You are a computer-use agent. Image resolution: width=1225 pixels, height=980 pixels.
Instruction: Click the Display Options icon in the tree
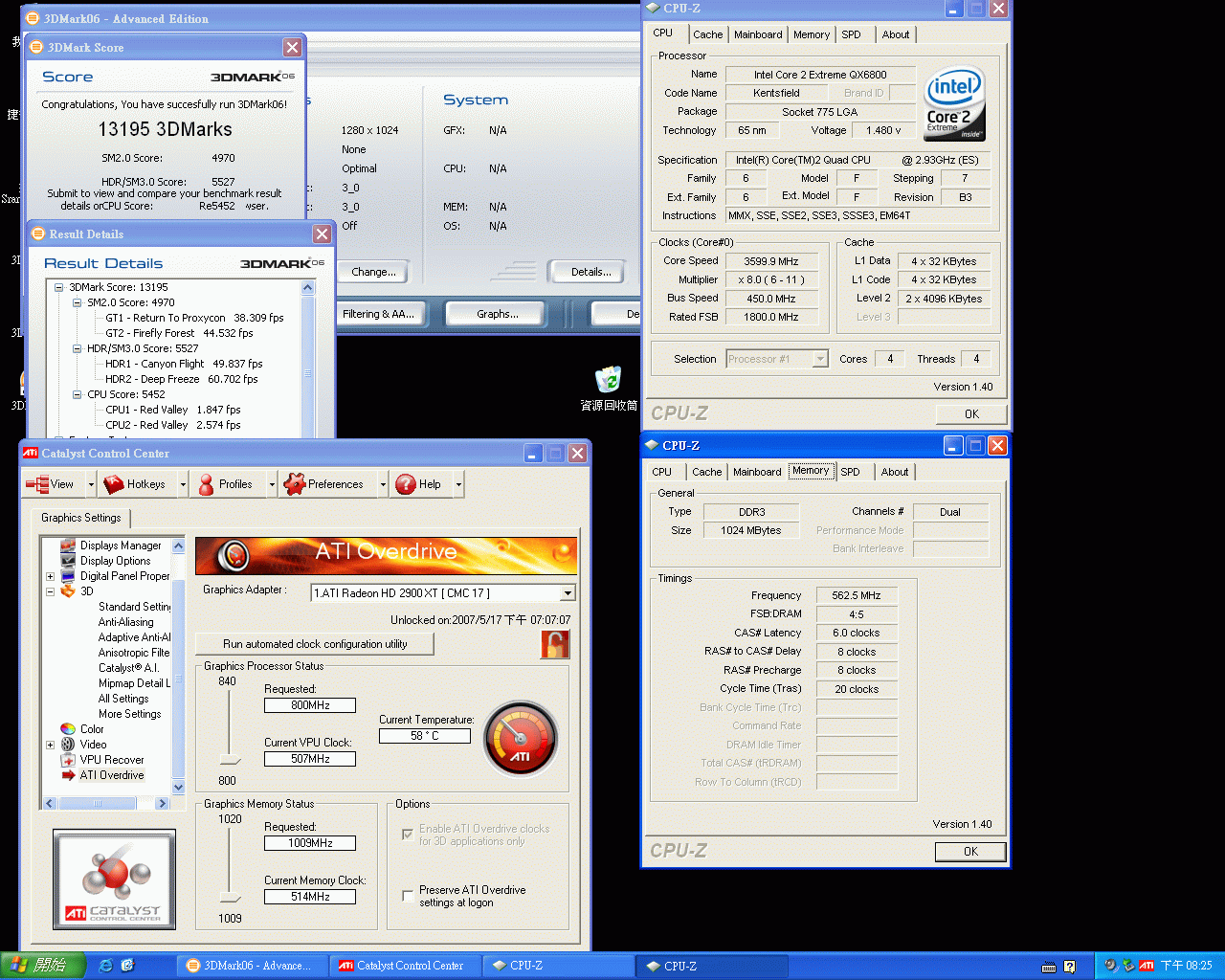tap(68, 561)
